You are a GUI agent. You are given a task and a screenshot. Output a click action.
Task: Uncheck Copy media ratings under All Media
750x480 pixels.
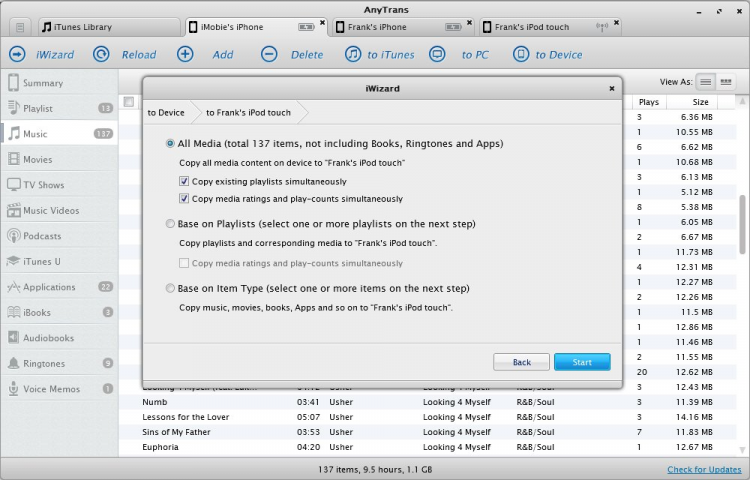pos(184,198)
